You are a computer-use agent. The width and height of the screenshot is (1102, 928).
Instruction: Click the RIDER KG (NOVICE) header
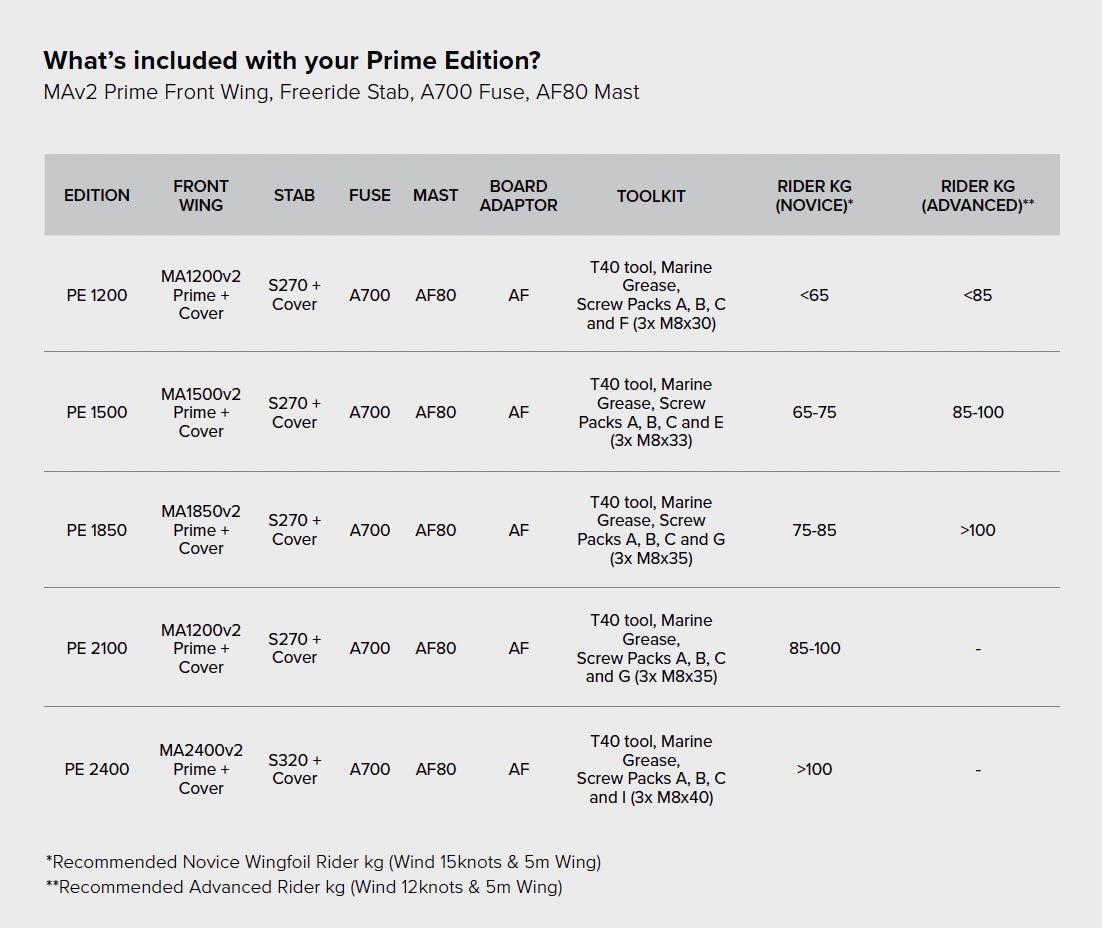[x=814, y=195]
